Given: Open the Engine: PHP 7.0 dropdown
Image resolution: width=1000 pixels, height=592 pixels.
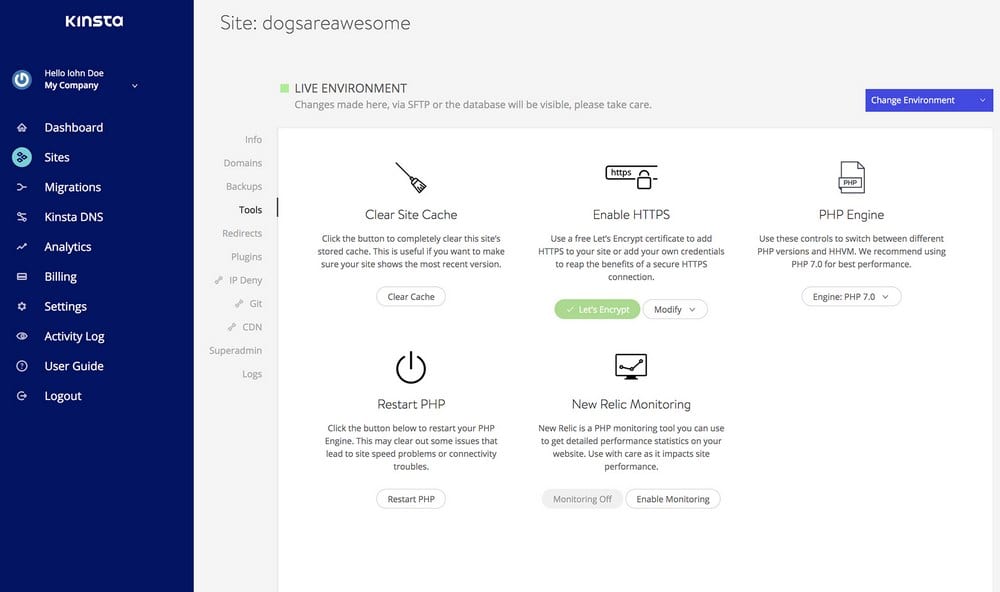Looking at the screenshot, I should pyautogui.click(x=851, y=297).
